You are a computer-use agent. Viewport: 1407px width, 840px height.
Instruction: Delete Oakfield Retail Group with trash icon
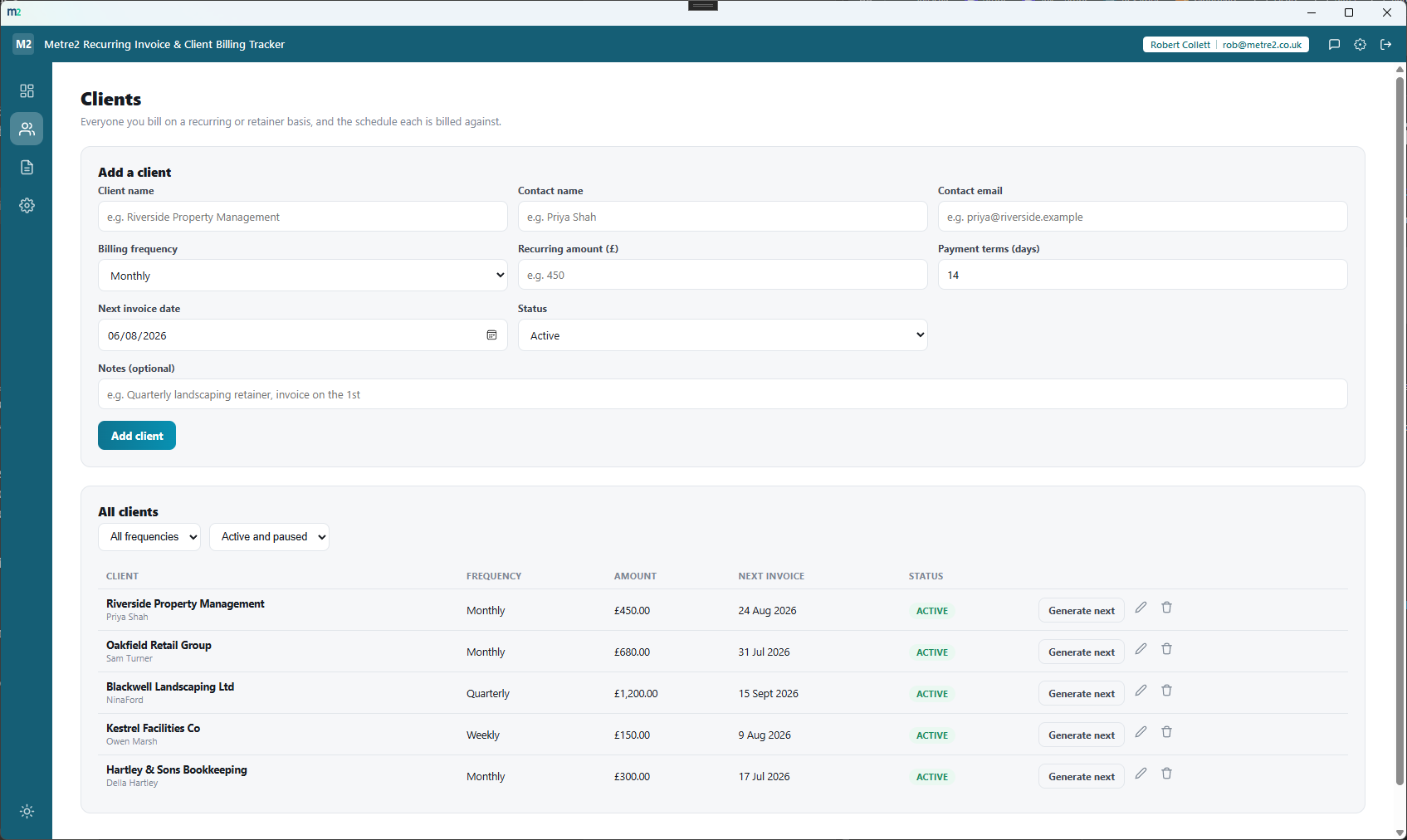coord(1166,649)
